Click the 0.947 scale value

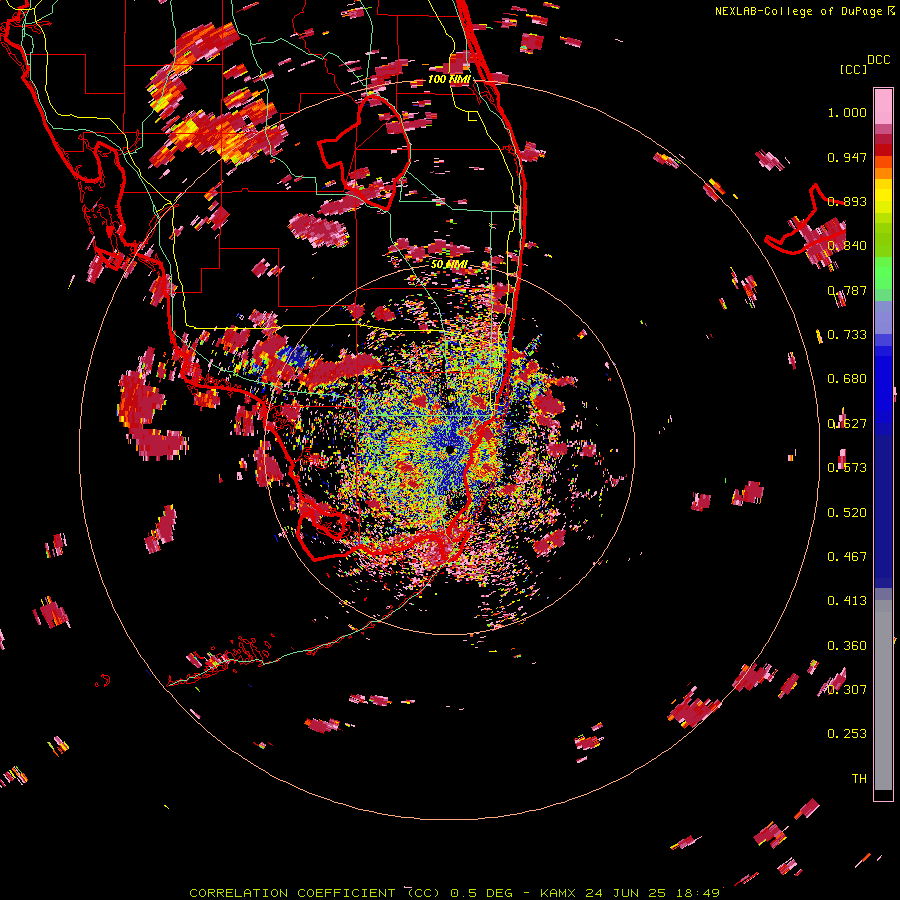pos(847,157)
